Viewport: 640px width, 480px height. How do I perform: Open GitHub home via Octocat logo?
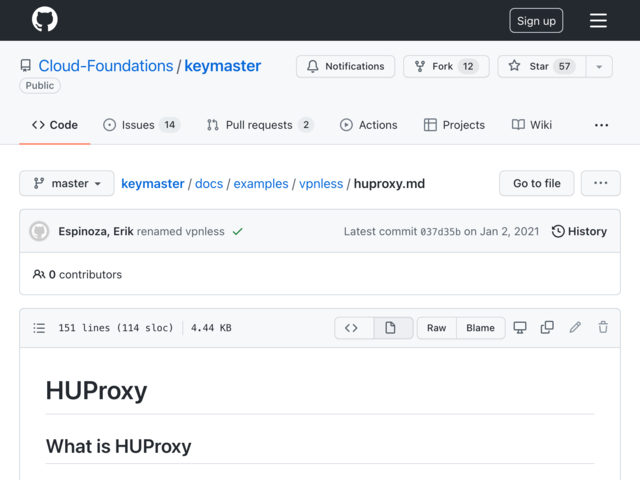(45, 19)
